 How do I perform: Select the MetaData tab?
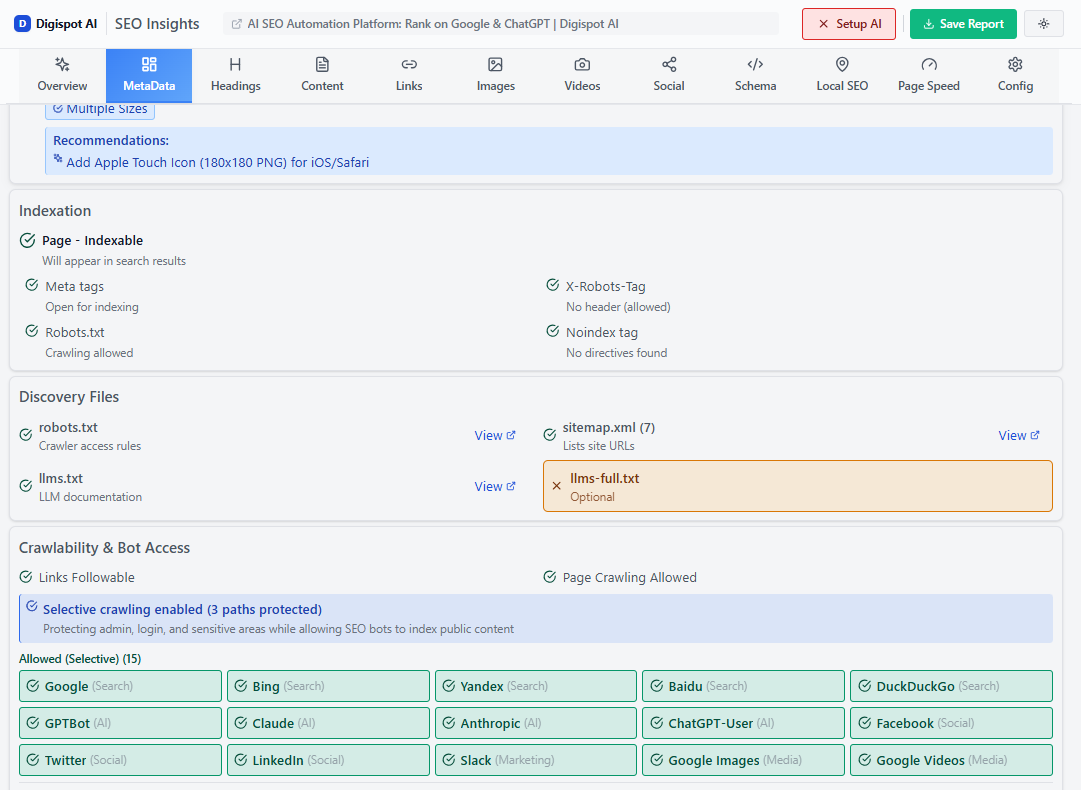pyautogui.click(x=149, y=76)
